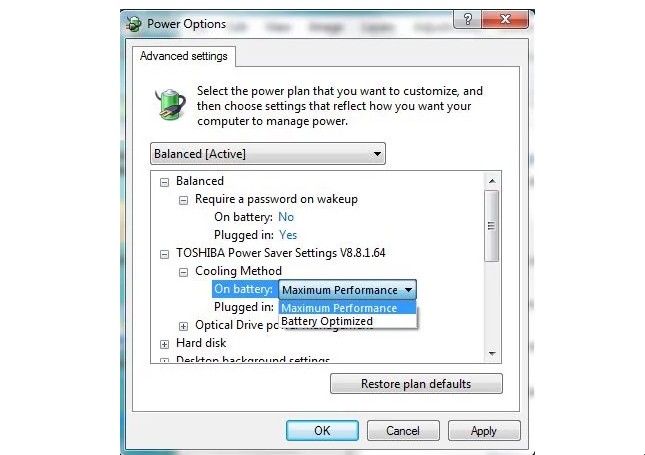
Task: Collapse the Balanced tree node
Action: coord(164,182)
